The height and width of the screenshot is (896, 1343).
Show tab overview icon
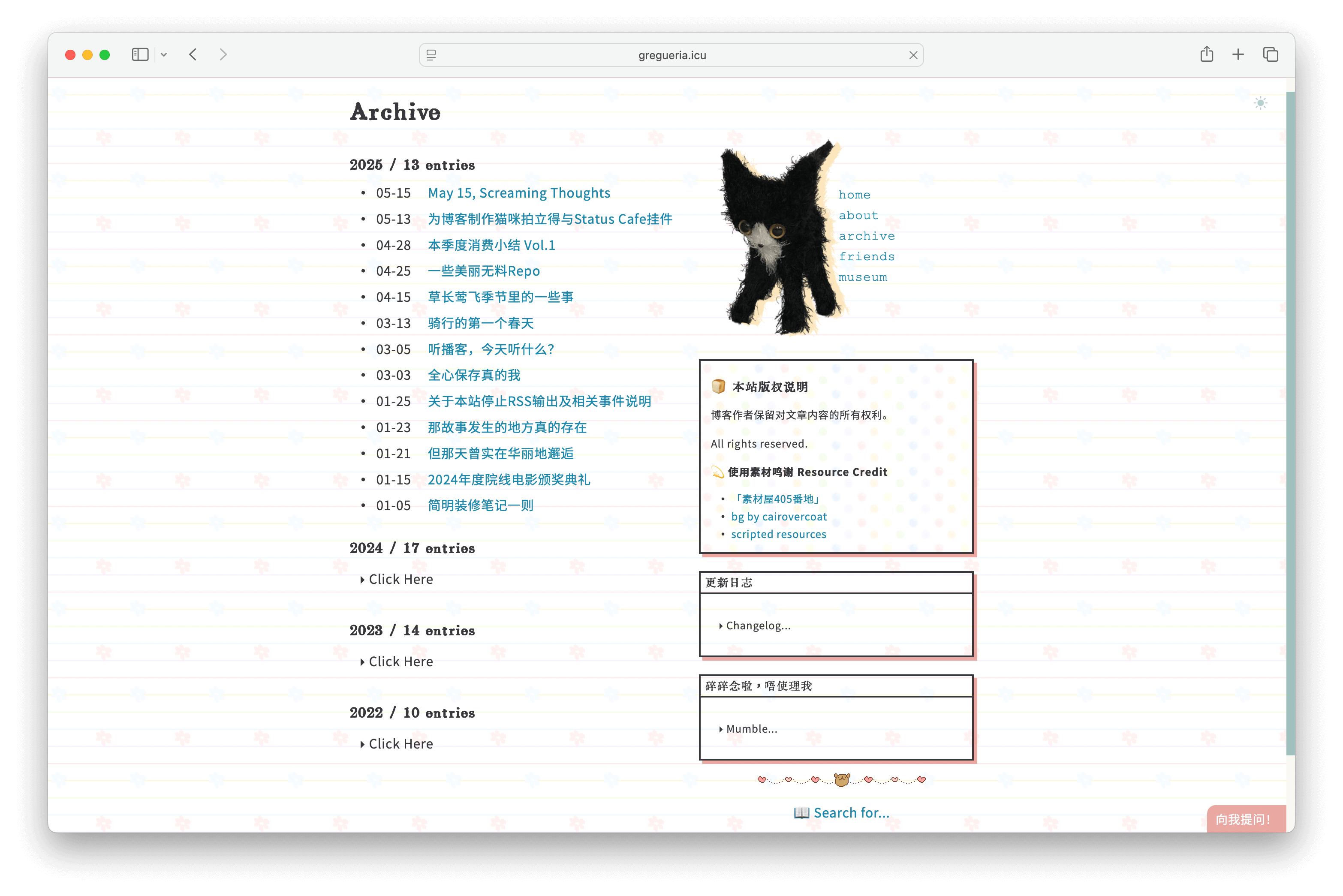1271,54
